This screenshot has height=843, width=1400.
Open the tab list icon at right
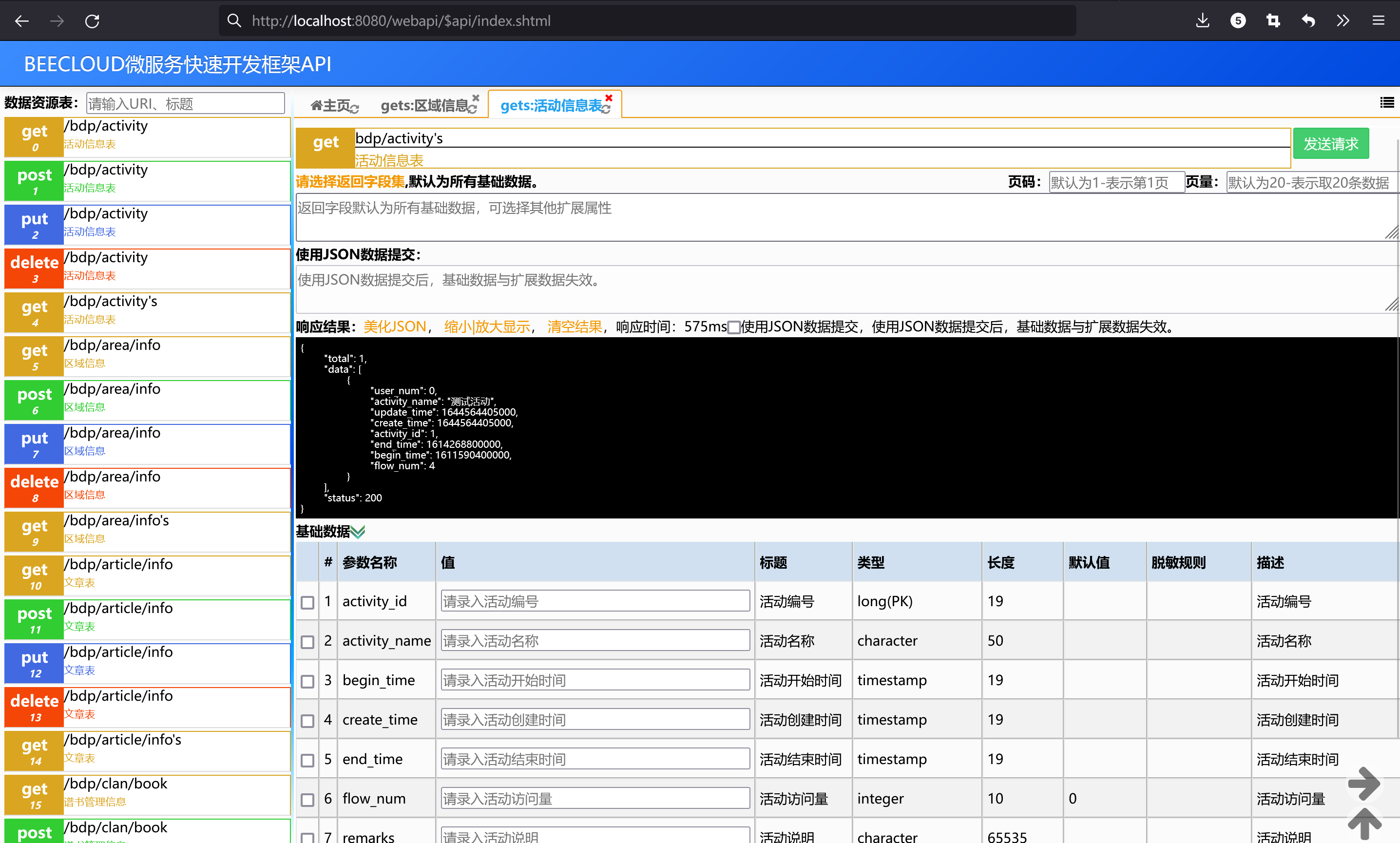[1387, 102]
